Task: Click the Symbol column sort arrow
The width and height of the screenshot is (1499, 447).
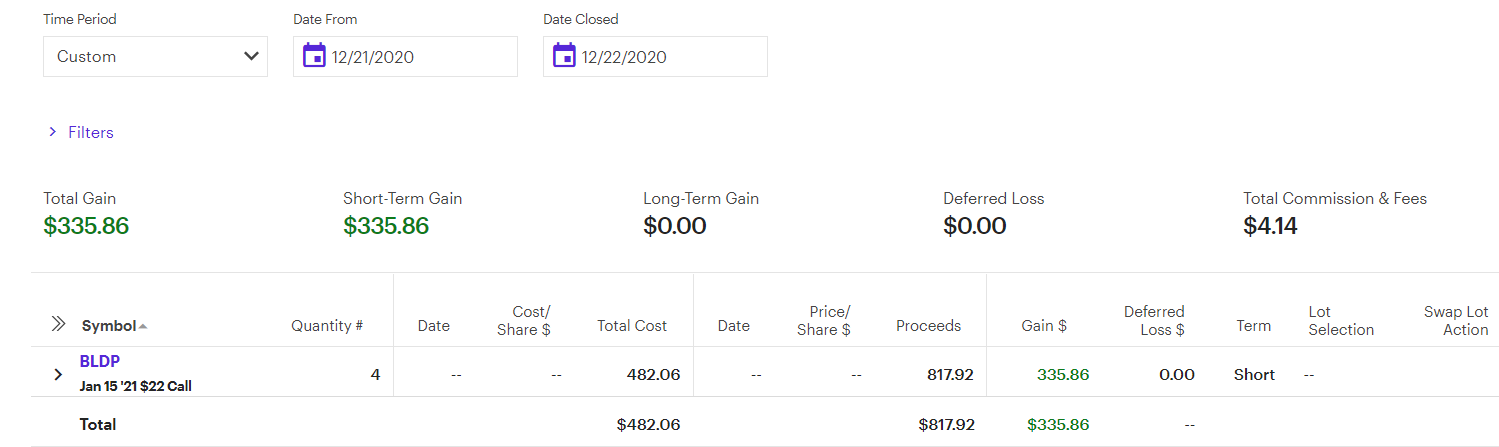Action: (x=143, y=326)
